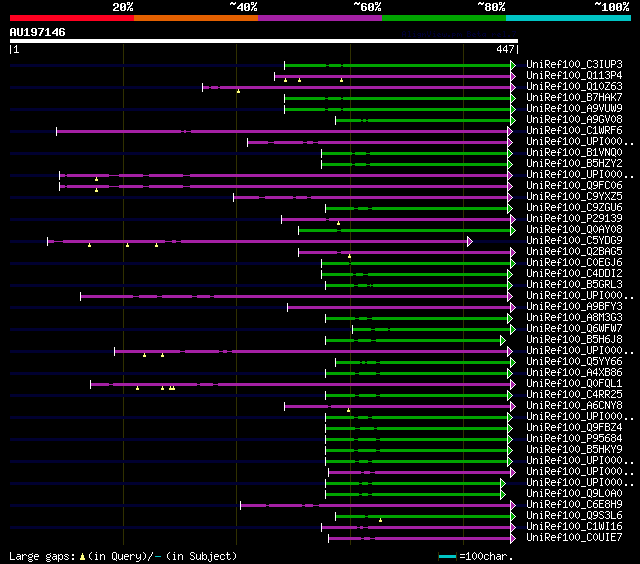Select UniRef100_Q9L0A0 in the hit list

click(574, 494)
